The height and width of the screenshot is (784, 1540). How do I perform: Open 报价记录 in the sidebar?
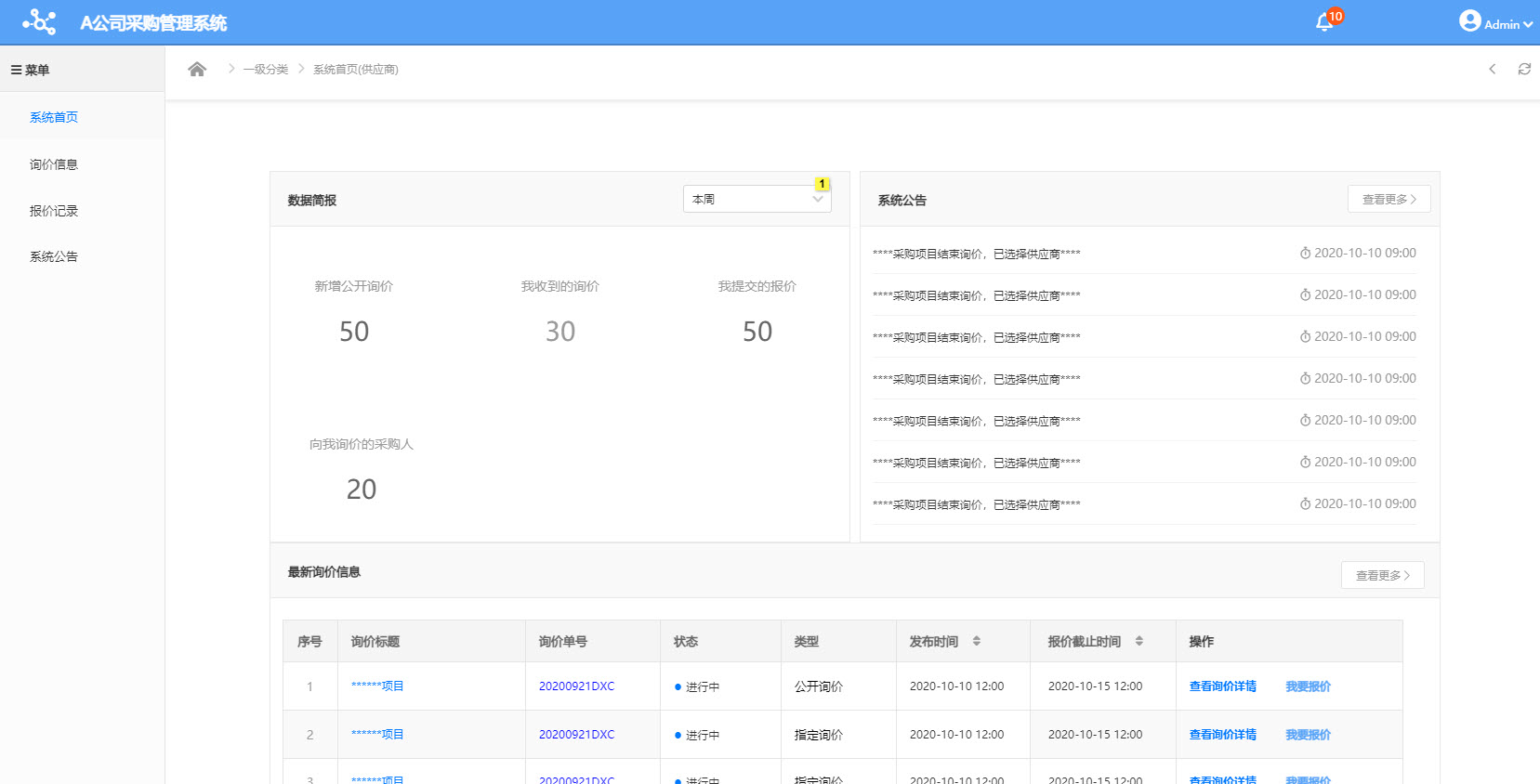[x=54, y=211]
